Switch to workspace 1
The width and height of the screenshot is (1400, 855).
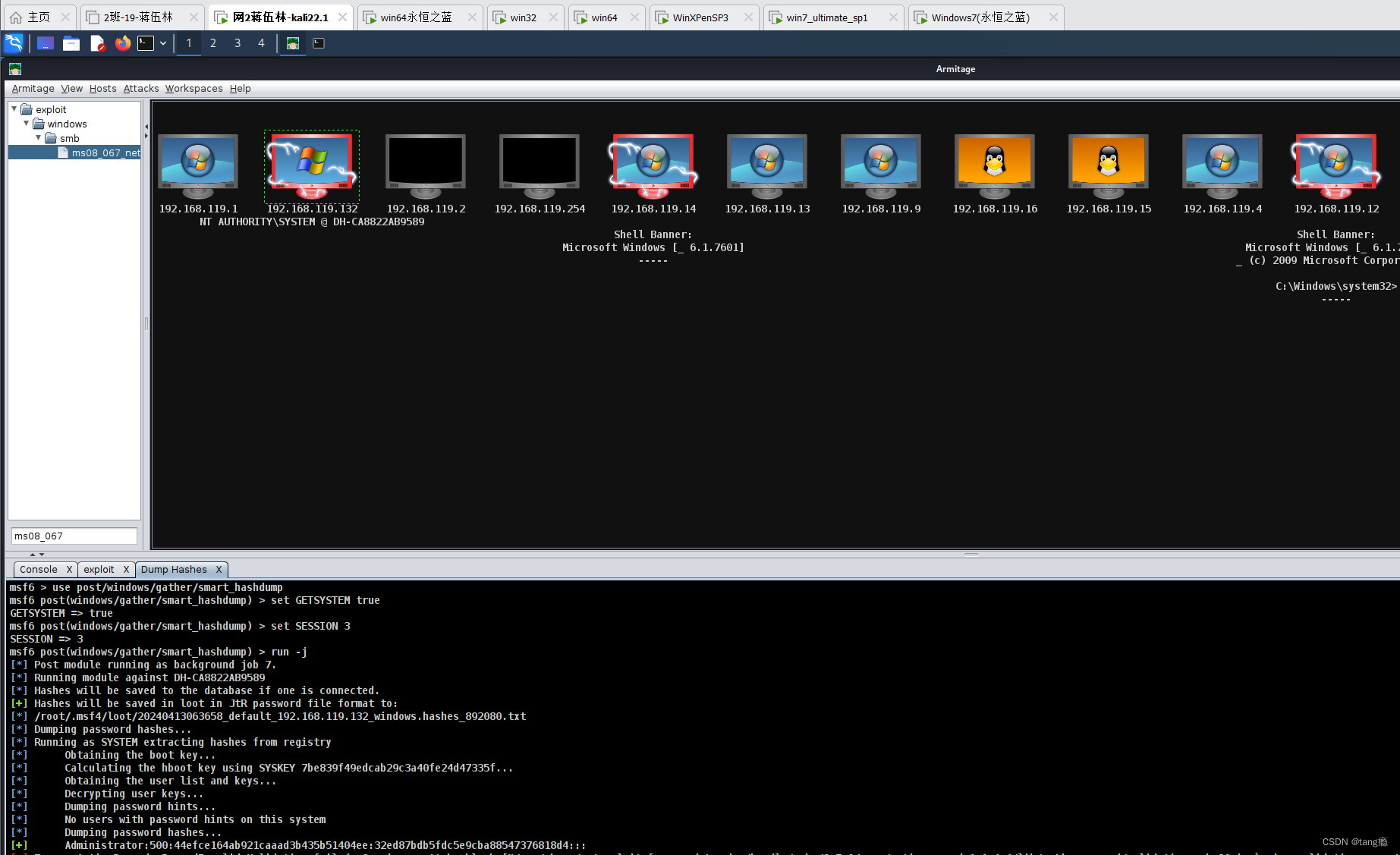click(x=189, y=43)
